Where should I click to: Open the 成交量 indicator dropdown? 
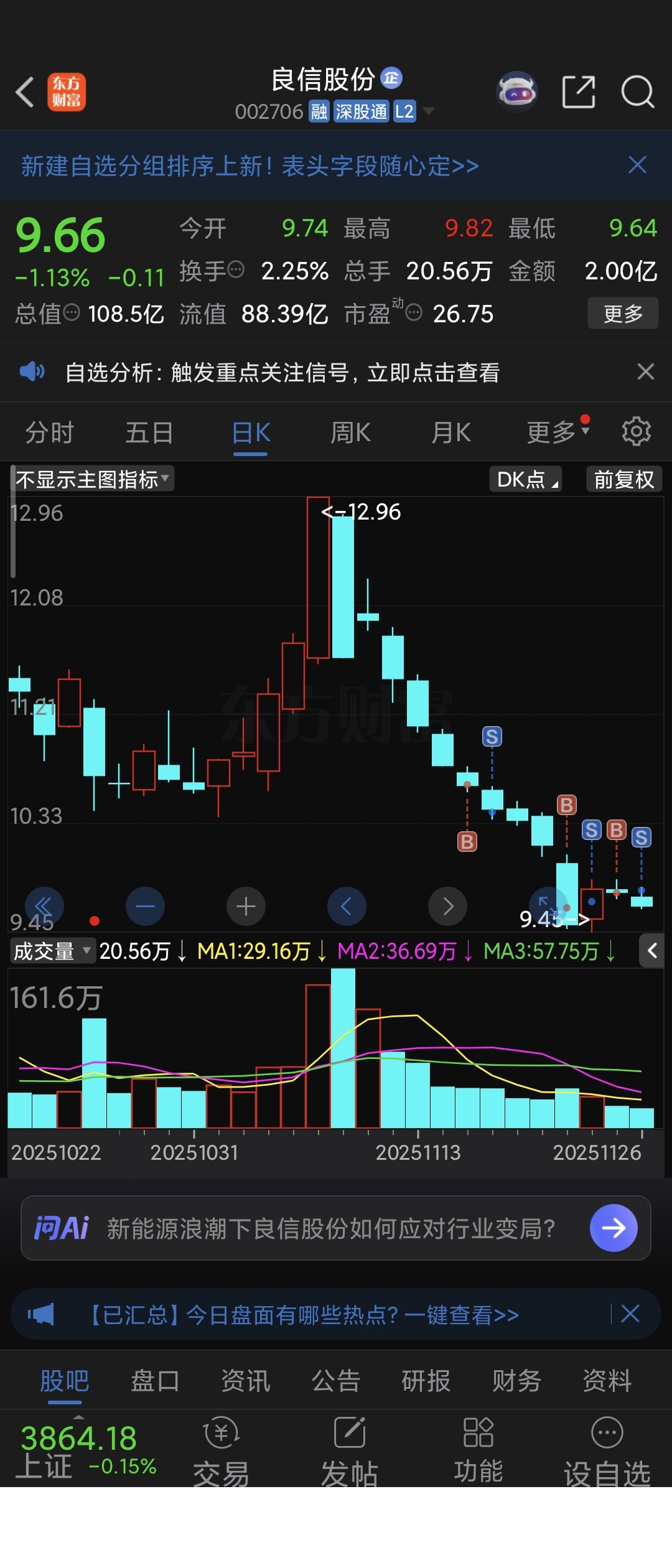[x=53, y=951]
